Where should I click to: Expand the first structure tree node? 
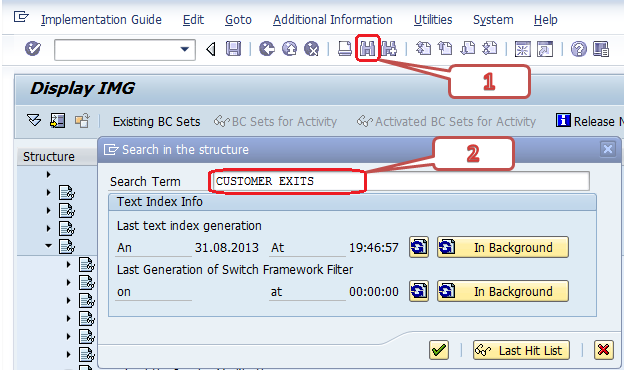pos(49,174)
